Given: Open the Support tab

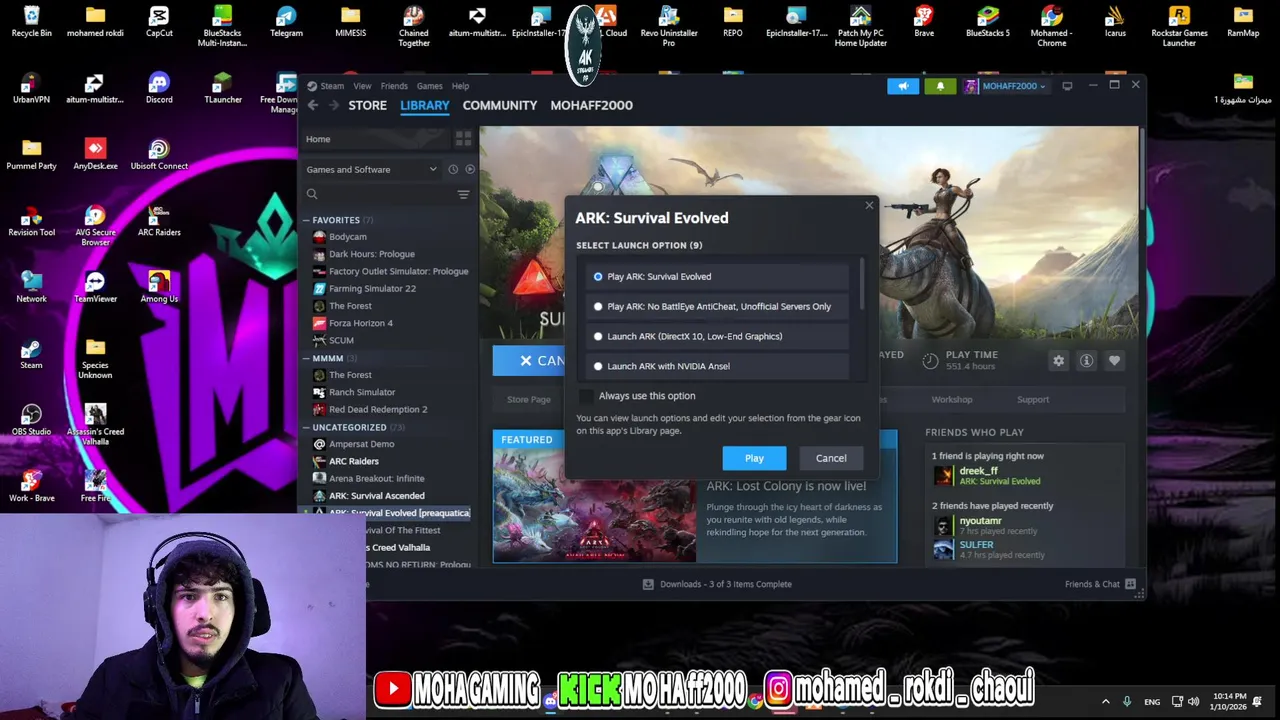Looking at the screenshot, I should click(x=1033, y=399).
